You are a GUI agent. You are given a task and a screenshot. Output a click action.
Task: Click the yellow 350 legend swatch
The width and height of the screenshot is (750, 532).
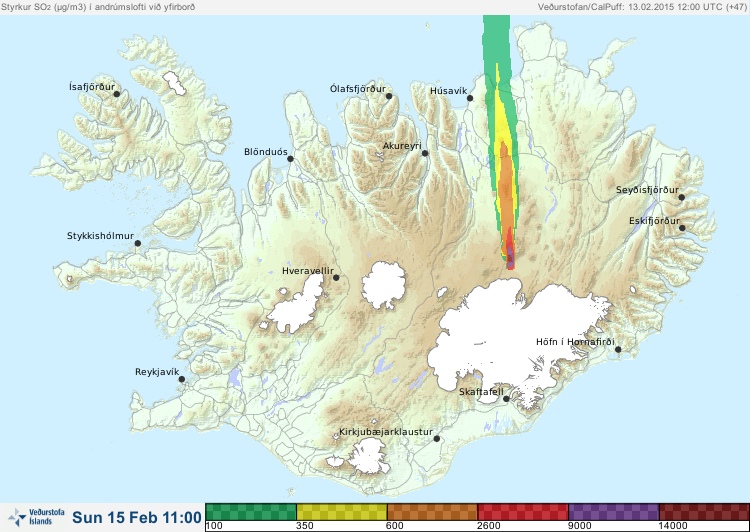[x=342, y=511]
